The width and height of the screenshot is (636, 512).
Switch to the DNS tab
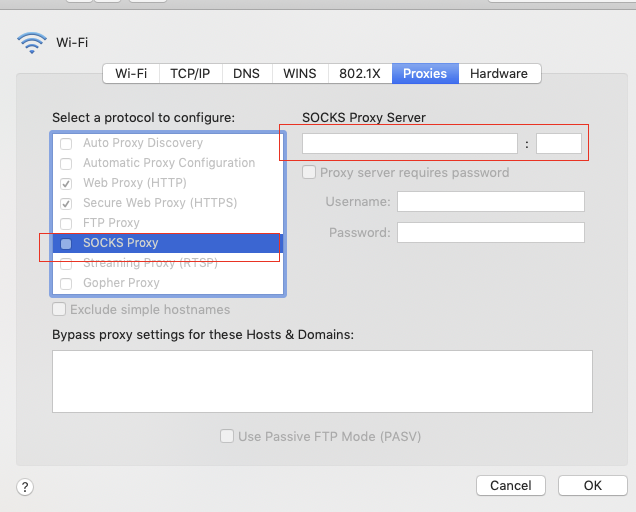(246, 73)
